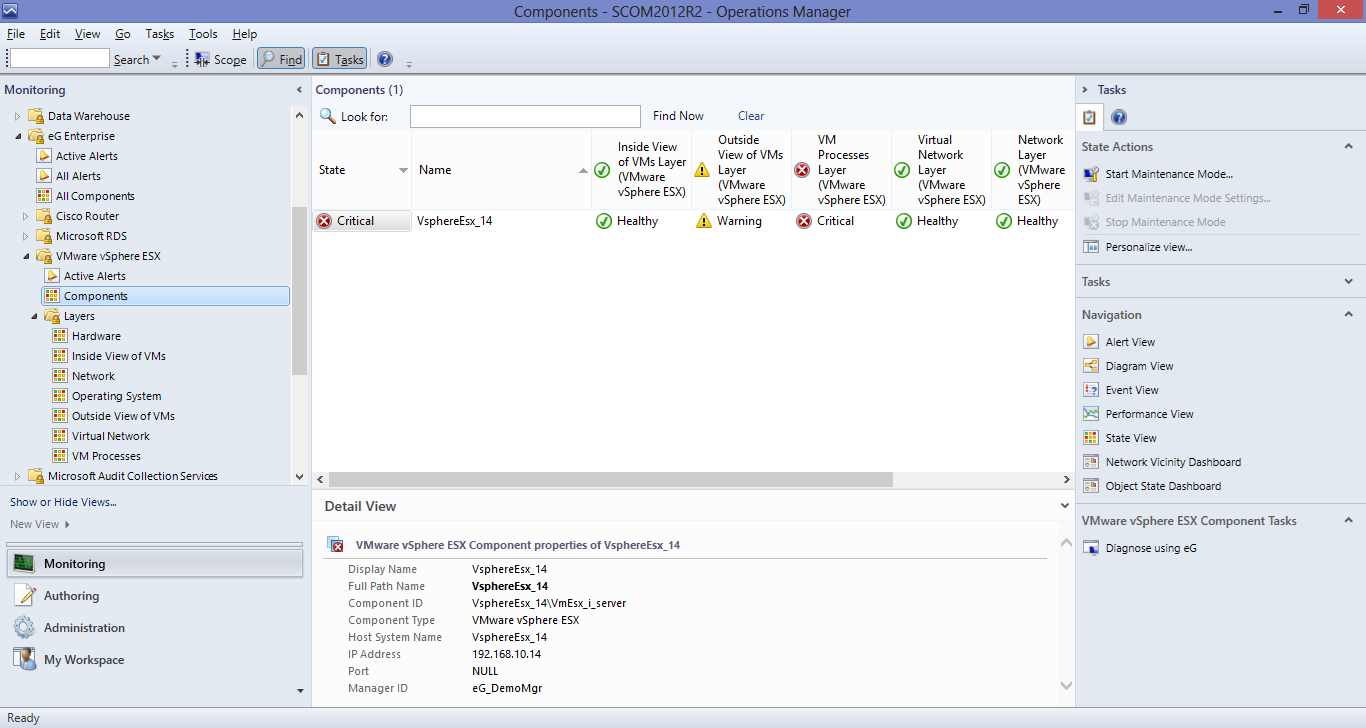Viewport: 1366px width, 728px height.
Task: Expand Microsoft Audit Collection Services node
Action: pyautogui.click(x=17, y=476)
